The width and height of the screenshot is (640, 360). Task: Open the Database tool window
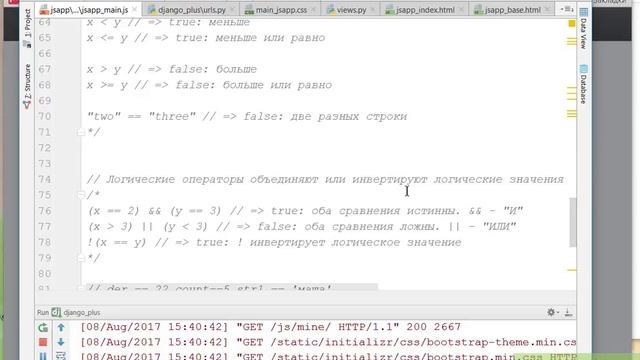pyautogui.click(x=584, y=84)
